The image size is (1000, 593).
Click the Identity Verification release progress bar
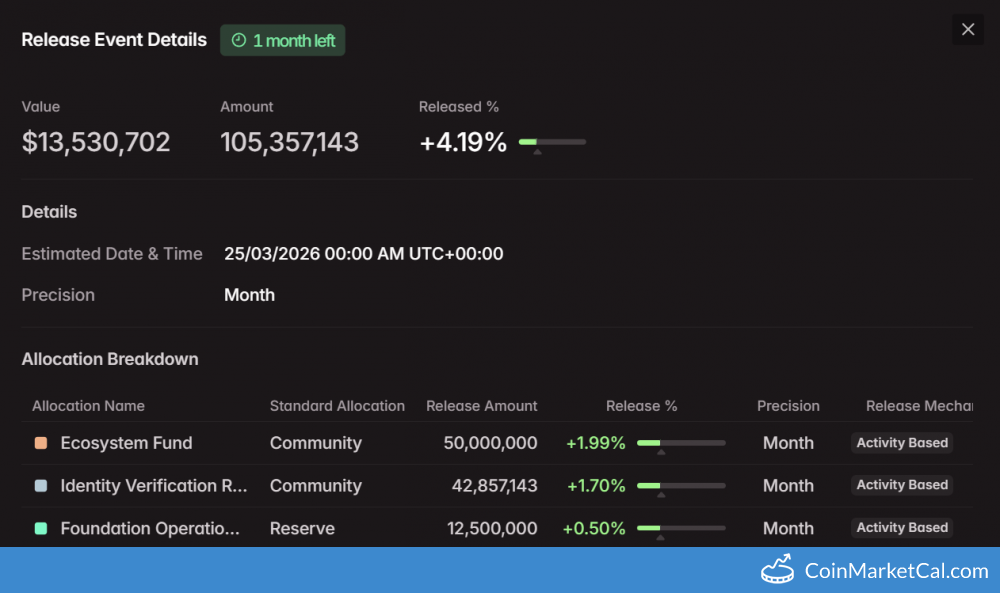click(x=681, y=486)
